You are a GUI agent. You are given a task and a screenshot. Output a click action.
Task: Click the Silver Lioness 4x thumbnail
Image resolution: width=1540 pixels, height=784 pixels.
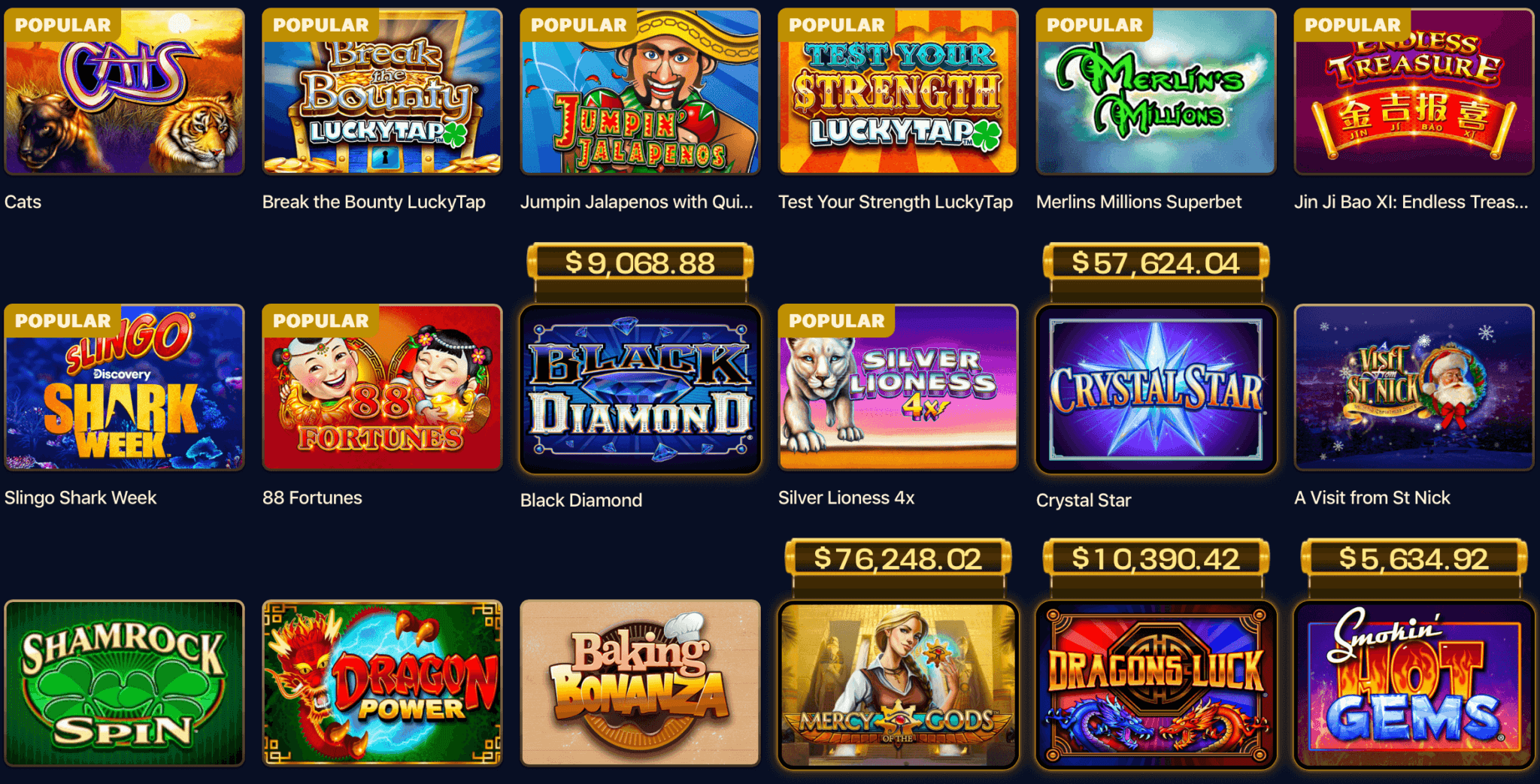pyautogui.click(x=898, y=387)
